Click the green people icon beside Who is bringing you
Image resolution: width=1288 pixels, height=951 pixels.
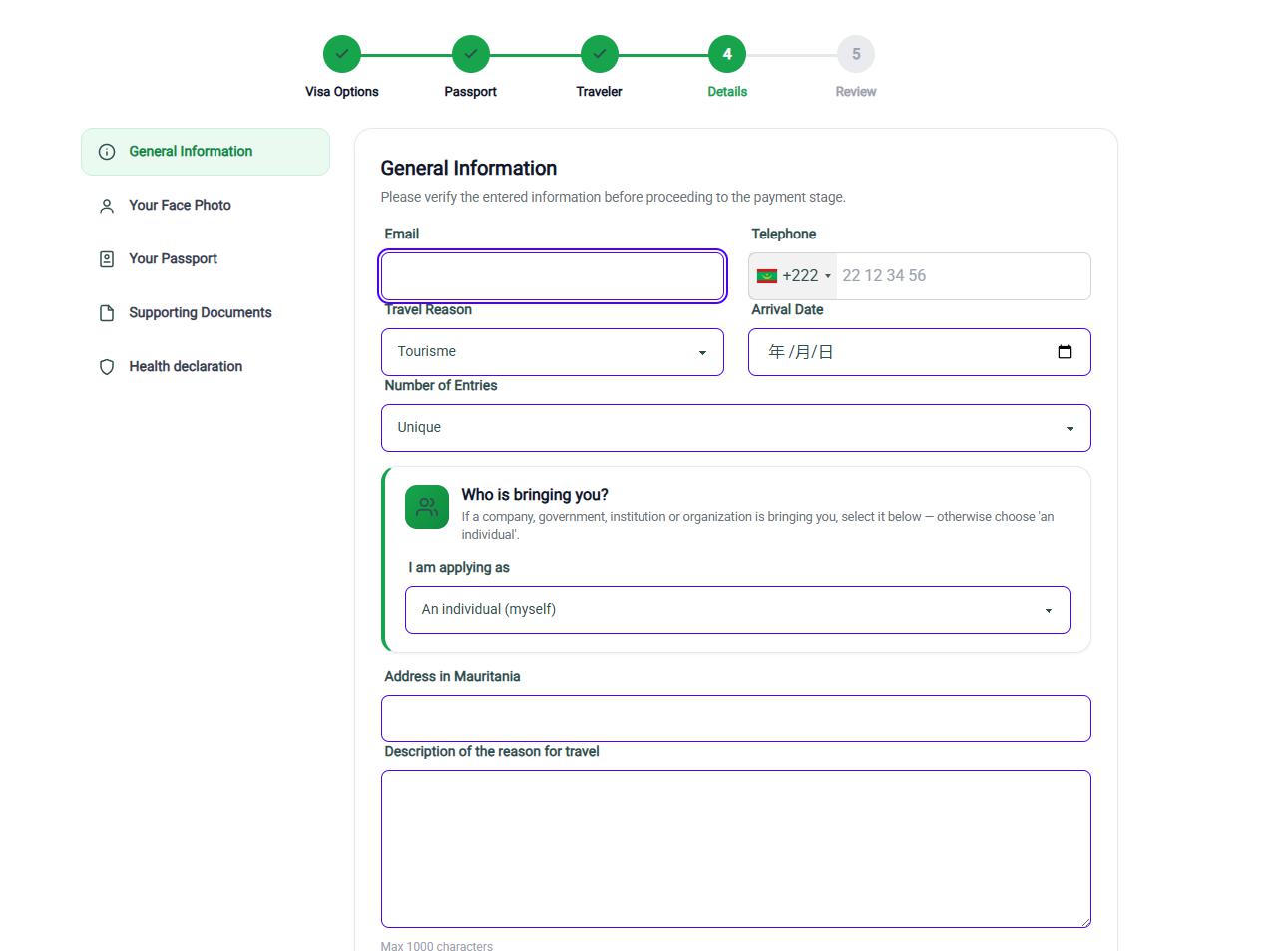click(x=427, y=507)
